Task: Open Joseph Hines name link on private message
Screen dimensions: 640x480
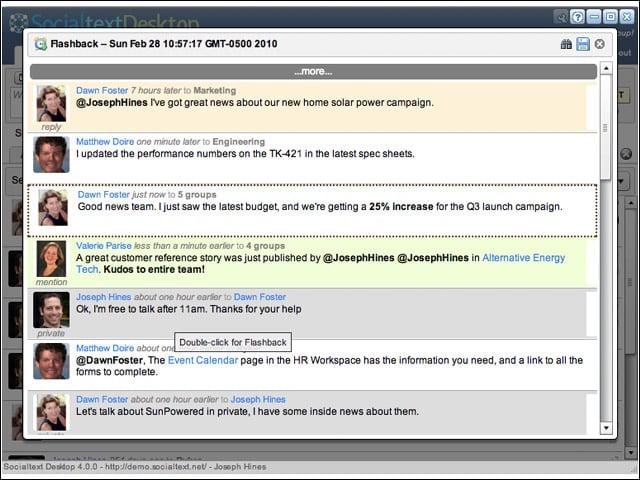Action: pyautogui.click(x=104, y=297)
